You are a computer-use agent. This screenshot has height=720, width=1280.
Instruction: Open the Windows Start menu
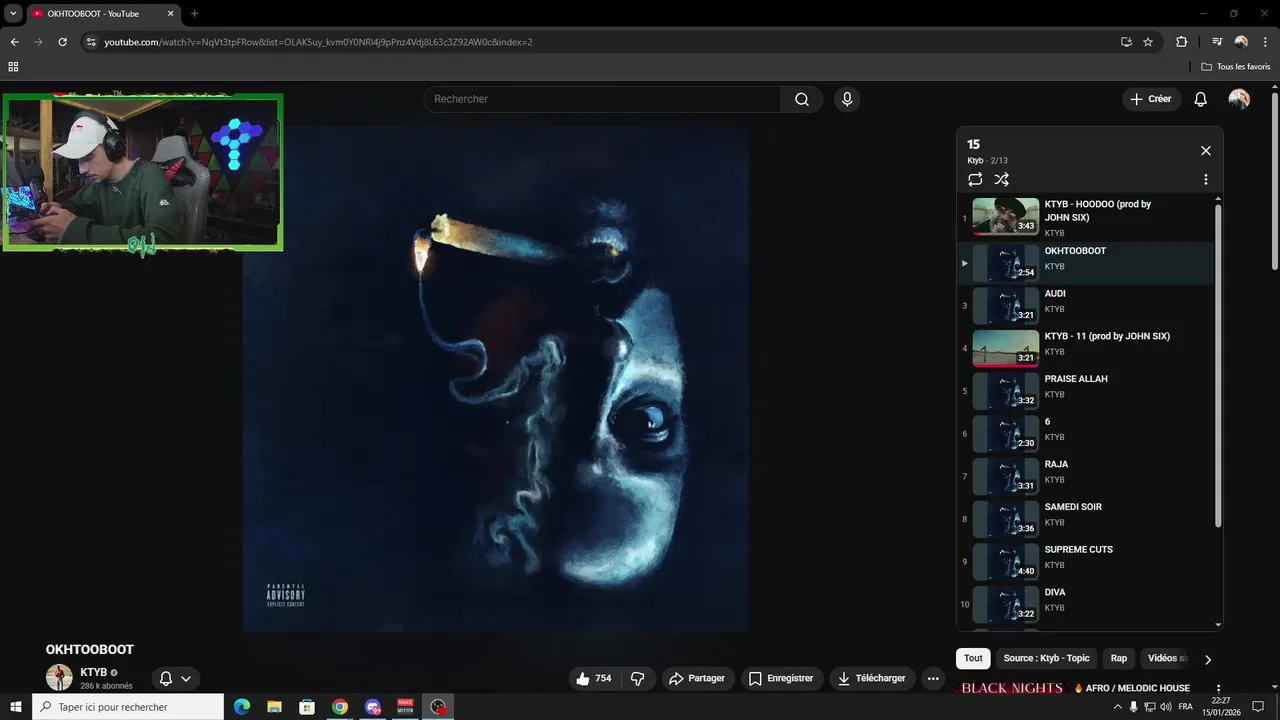tap(16, 707)
